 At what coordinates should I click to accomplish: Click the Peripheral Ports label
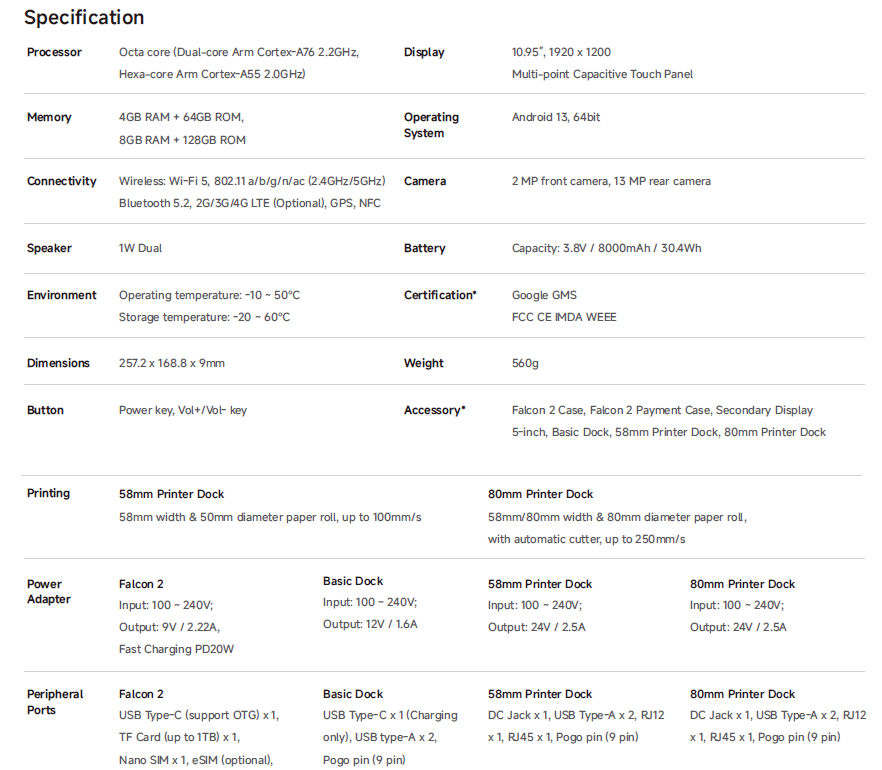click(55, 702)
